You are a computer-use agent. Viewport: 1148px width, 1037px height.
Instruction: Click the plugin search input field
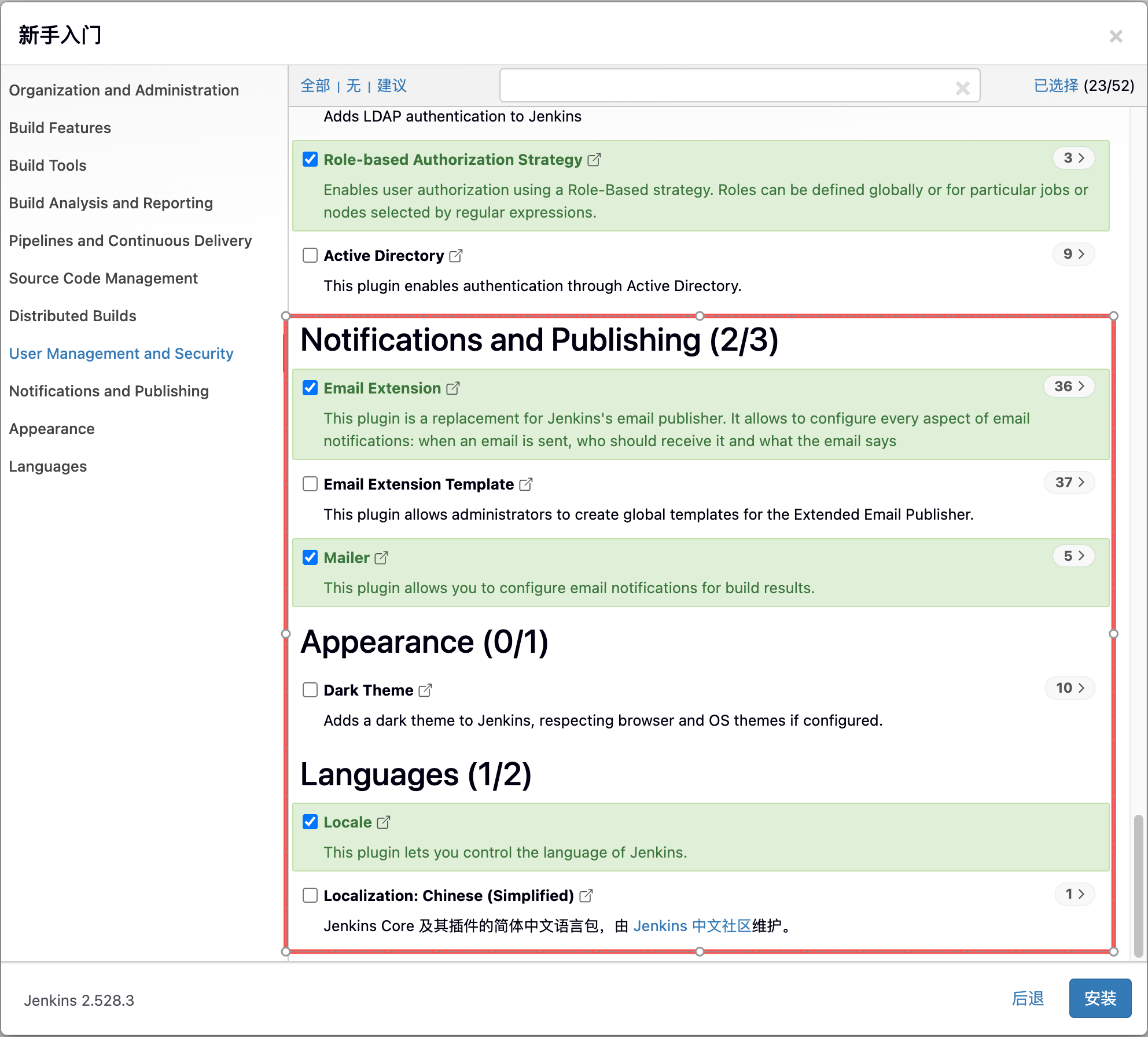723,86
